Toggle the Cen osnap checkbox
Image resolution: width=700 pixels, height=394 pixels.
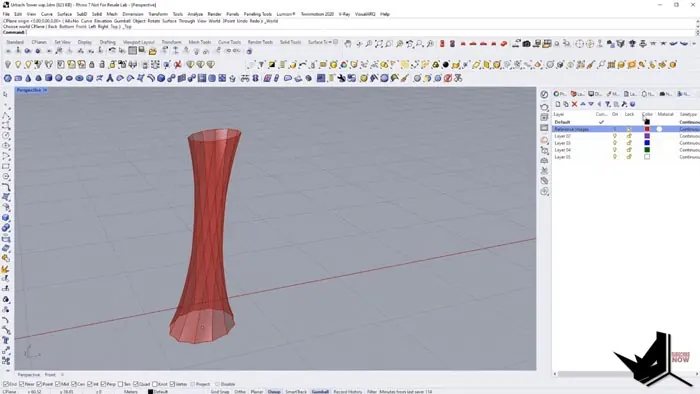click(74, 384)
